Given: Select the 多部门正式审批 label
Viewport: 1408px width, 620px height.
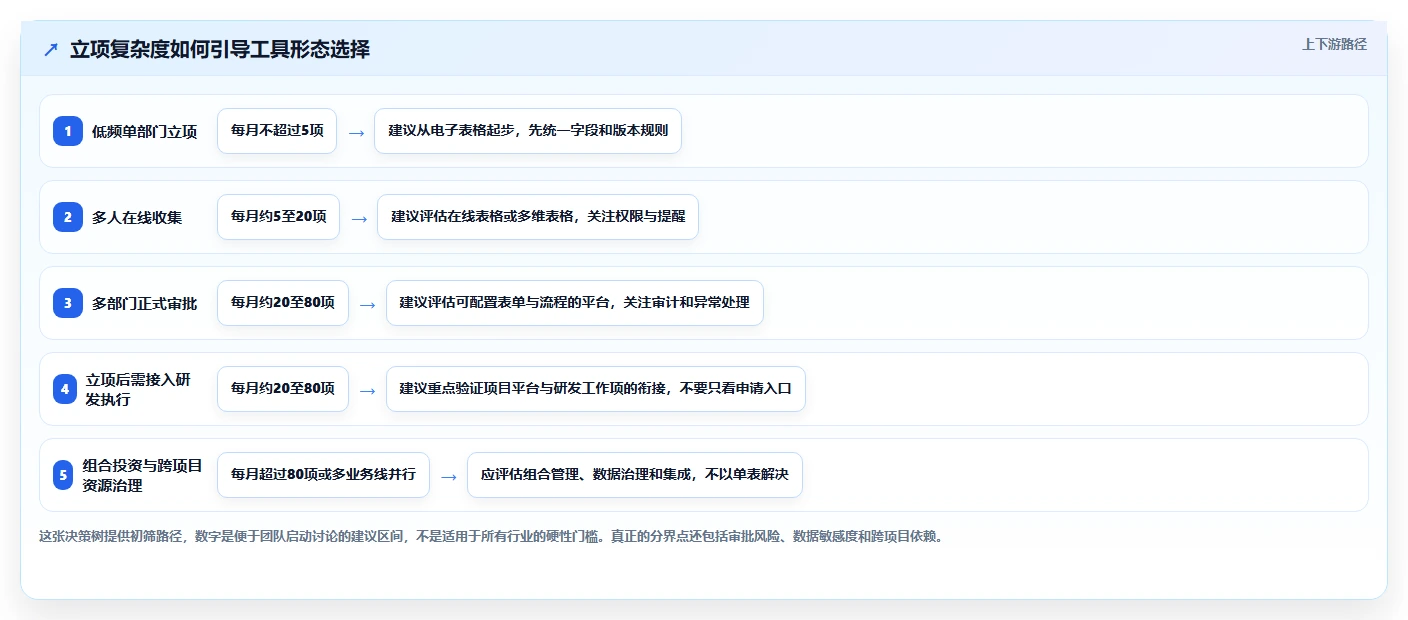Looking at the screenshot, I should click(x=145, y=303).
